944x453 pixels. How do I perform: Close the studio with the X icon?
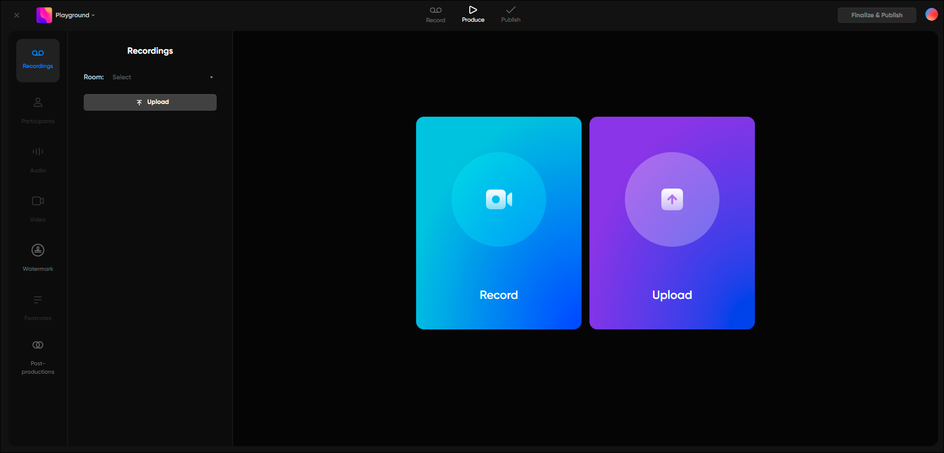coord(16,15)
